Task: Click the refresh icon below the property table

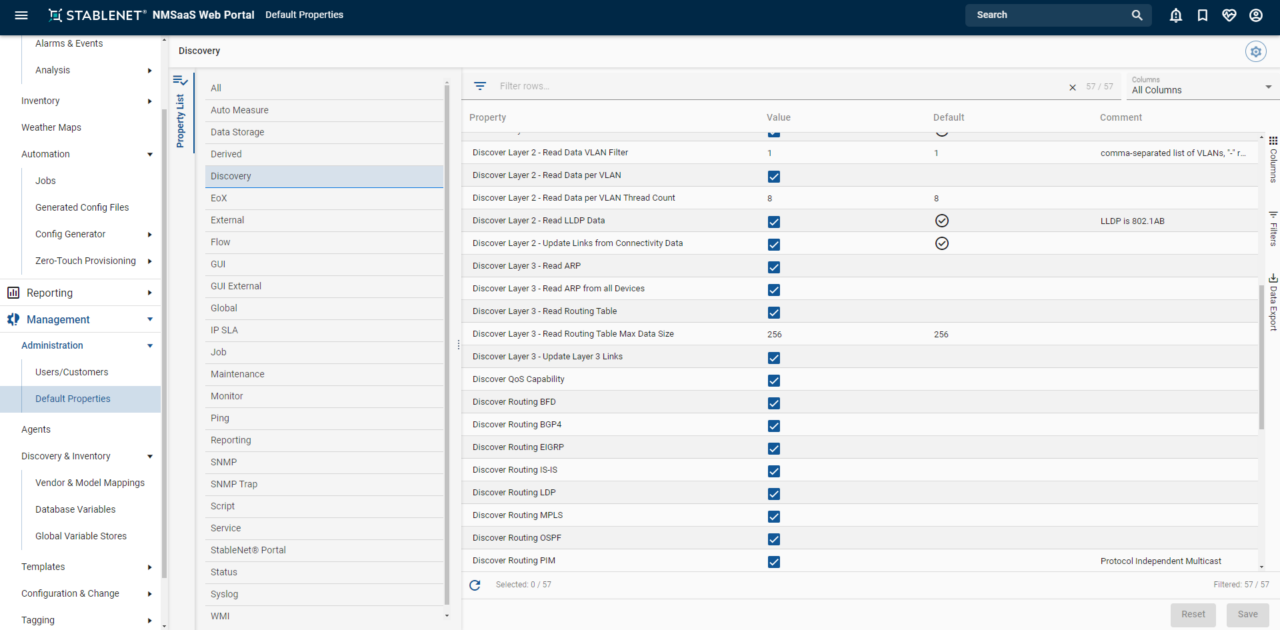Action: 475,585
